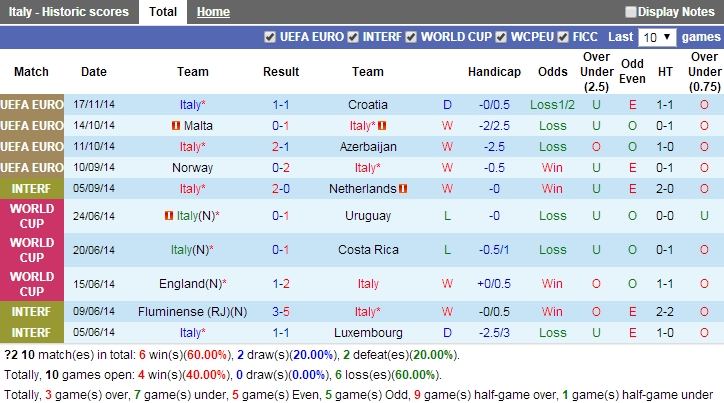Open the Luxembourg team link
This screenshot has height=403, width=724.
coord(367,333)
